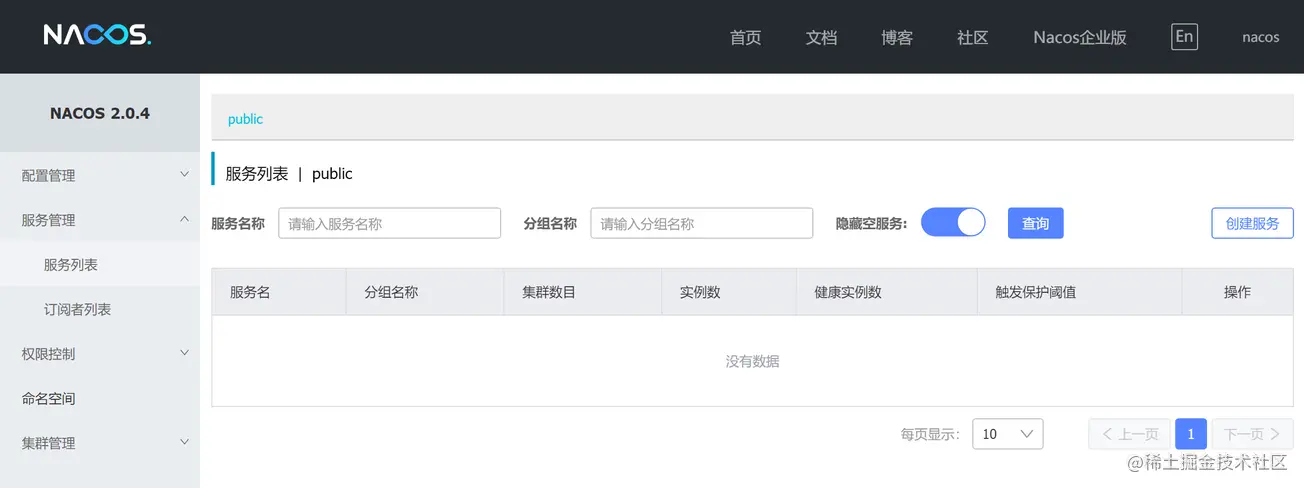Open the 首页 nav link
1304x488 pixels.
746,37
